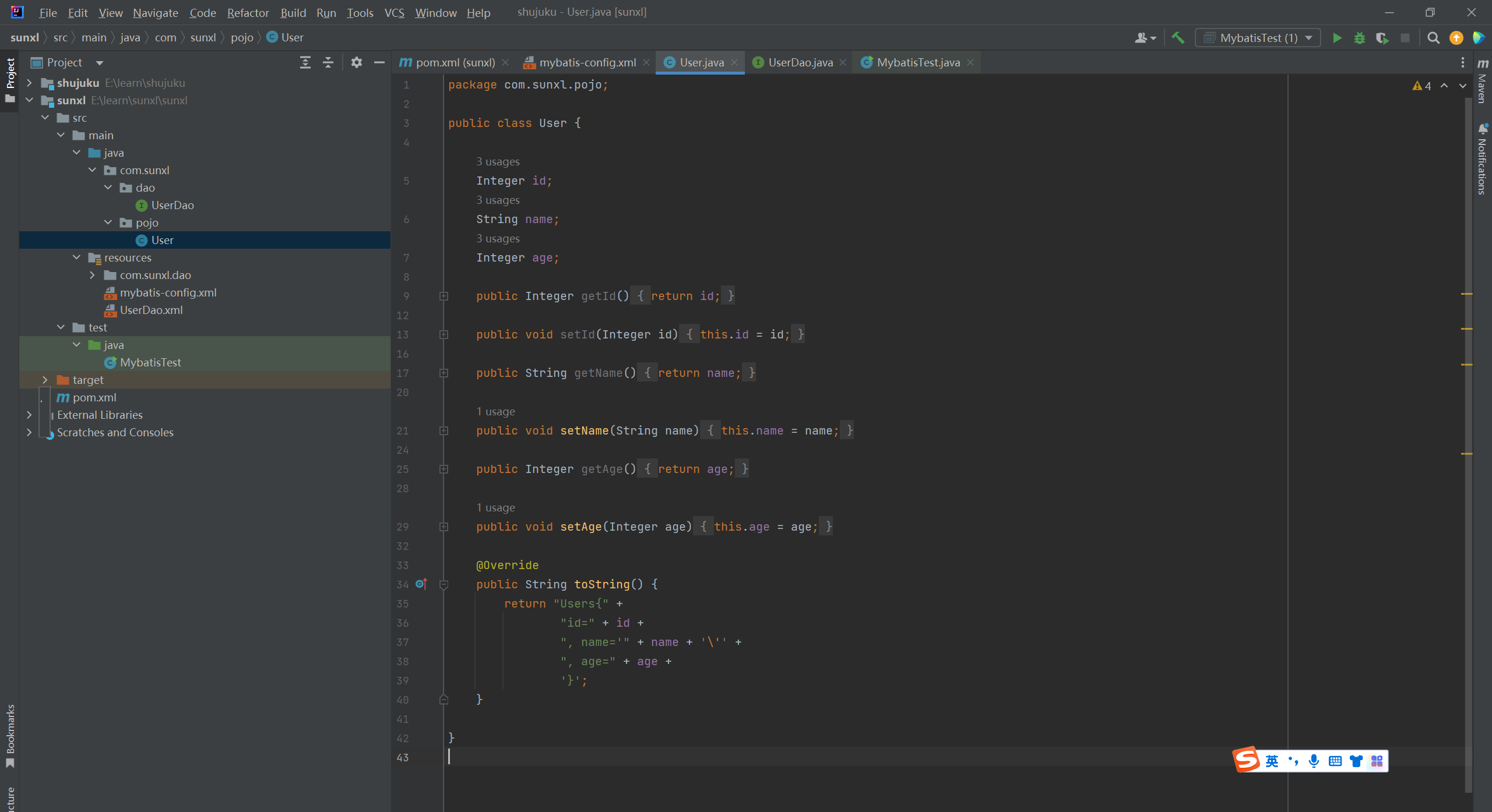This screenshot has width=1492, height=812.
Task: Open the IDE update arrow icon
Action: 1456,38
